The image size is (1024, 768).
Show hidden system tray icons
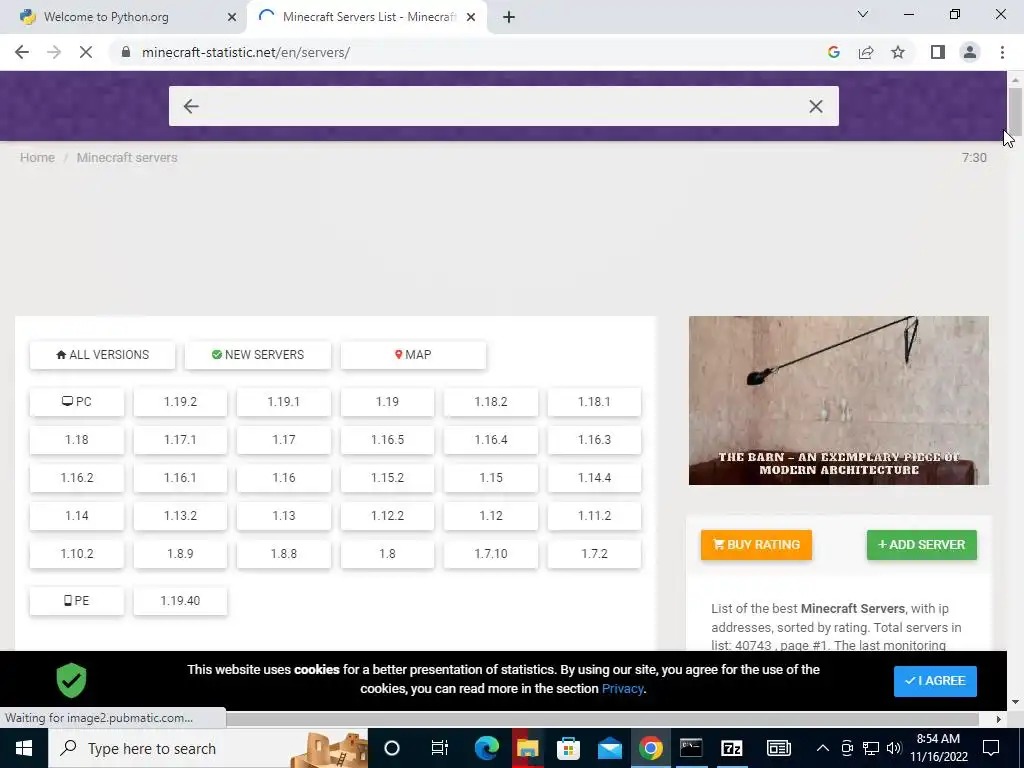[x=823, y=748]
